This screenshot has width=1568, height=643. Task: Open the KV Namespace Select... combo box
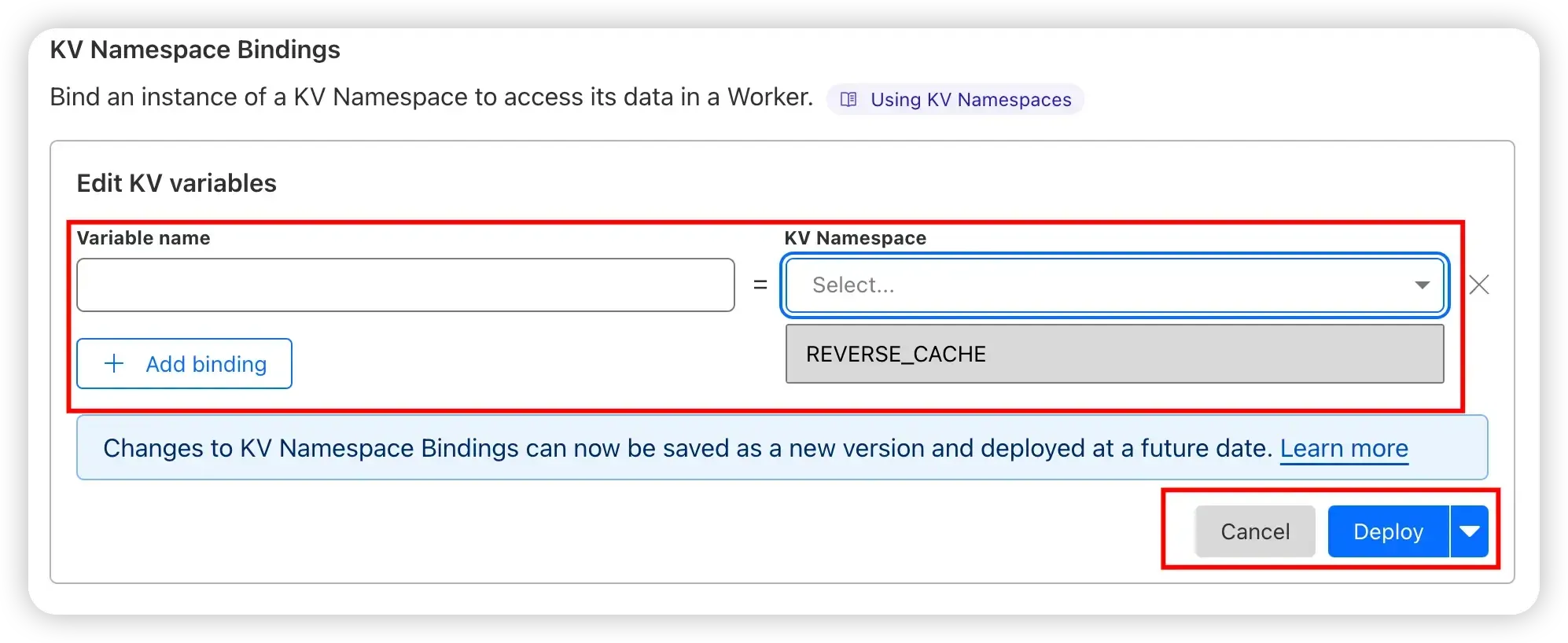pos(1115,285)
